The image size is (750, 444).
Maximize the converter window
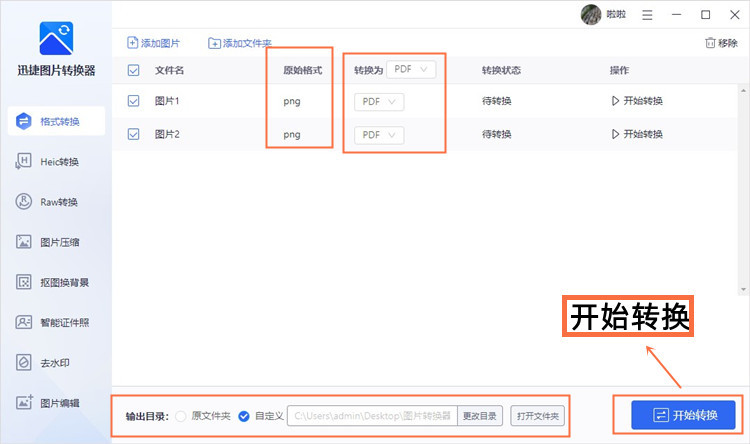tap(706, 15)
